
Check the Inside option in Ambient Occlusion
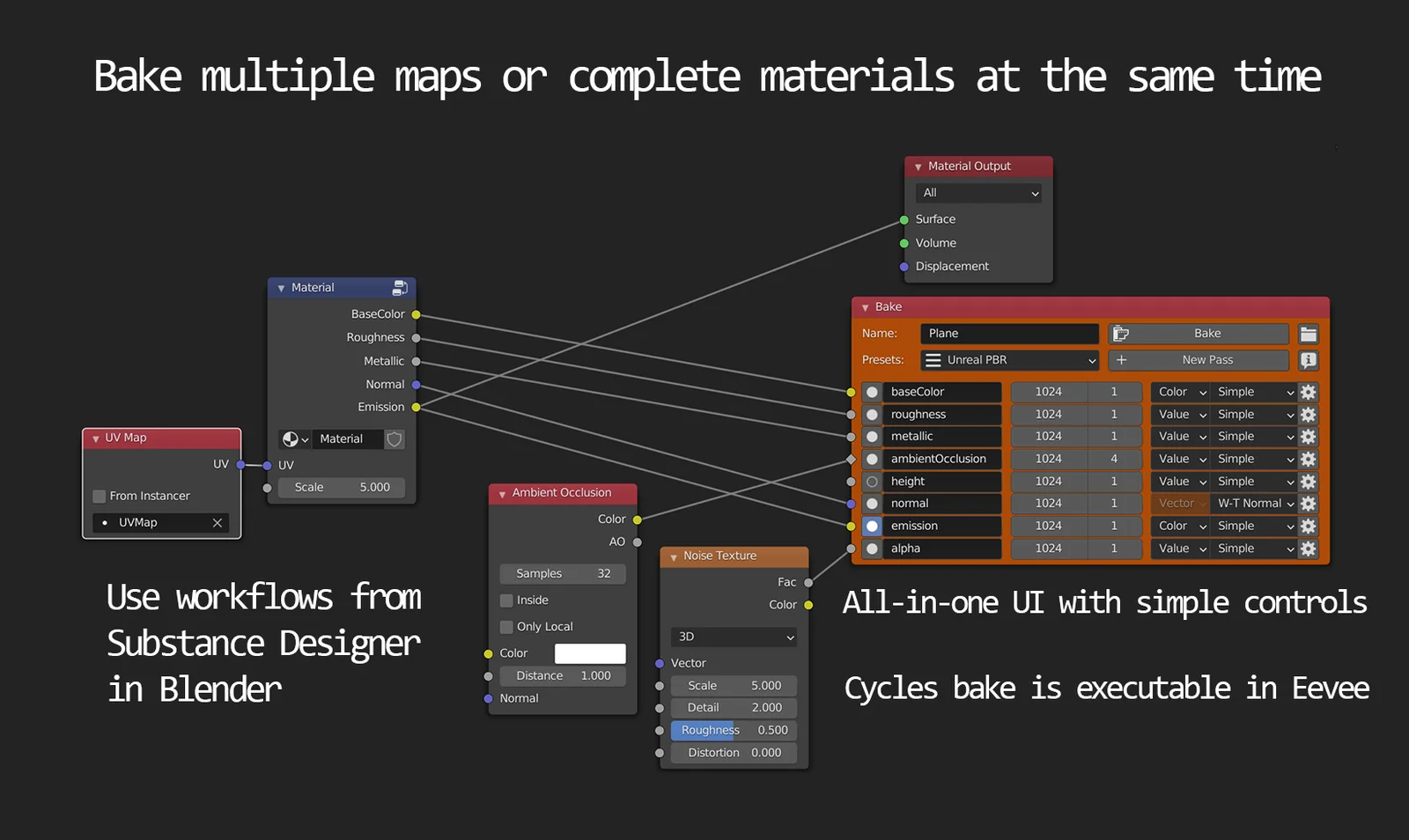(x=506, y=600)
